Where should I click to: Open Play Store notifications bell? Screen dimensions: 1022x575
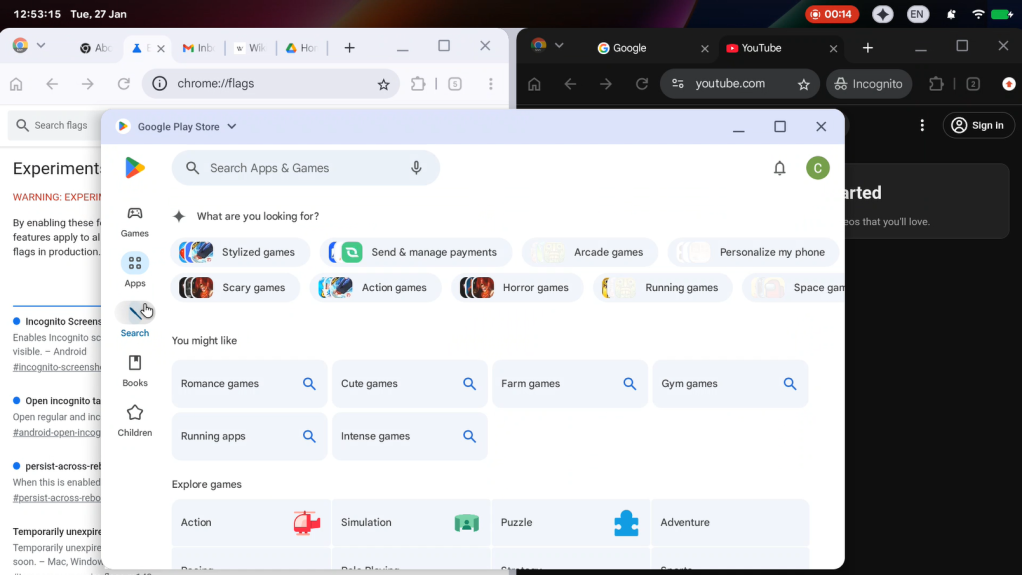coord(780,168)
